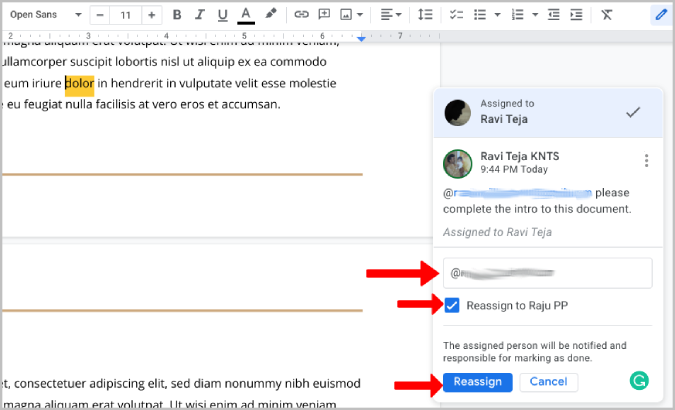Click the blue Reassign button
675x410 pixels.
pos(478,381)
